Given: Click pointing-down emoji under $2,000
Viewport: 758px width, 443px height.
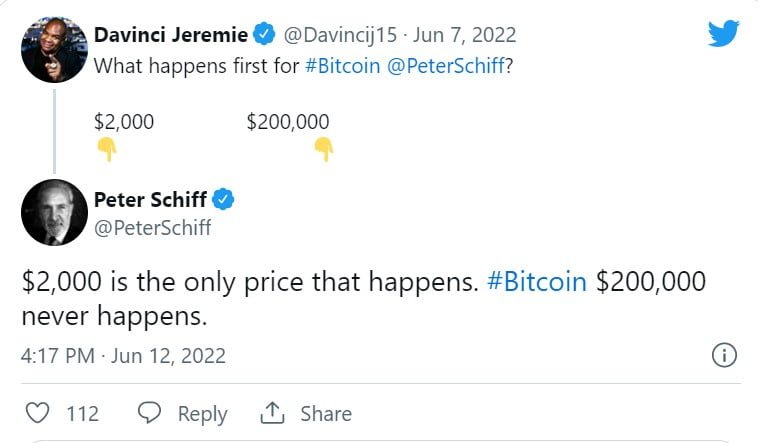Looking at the screenshot, I should (x=106, y=150).
